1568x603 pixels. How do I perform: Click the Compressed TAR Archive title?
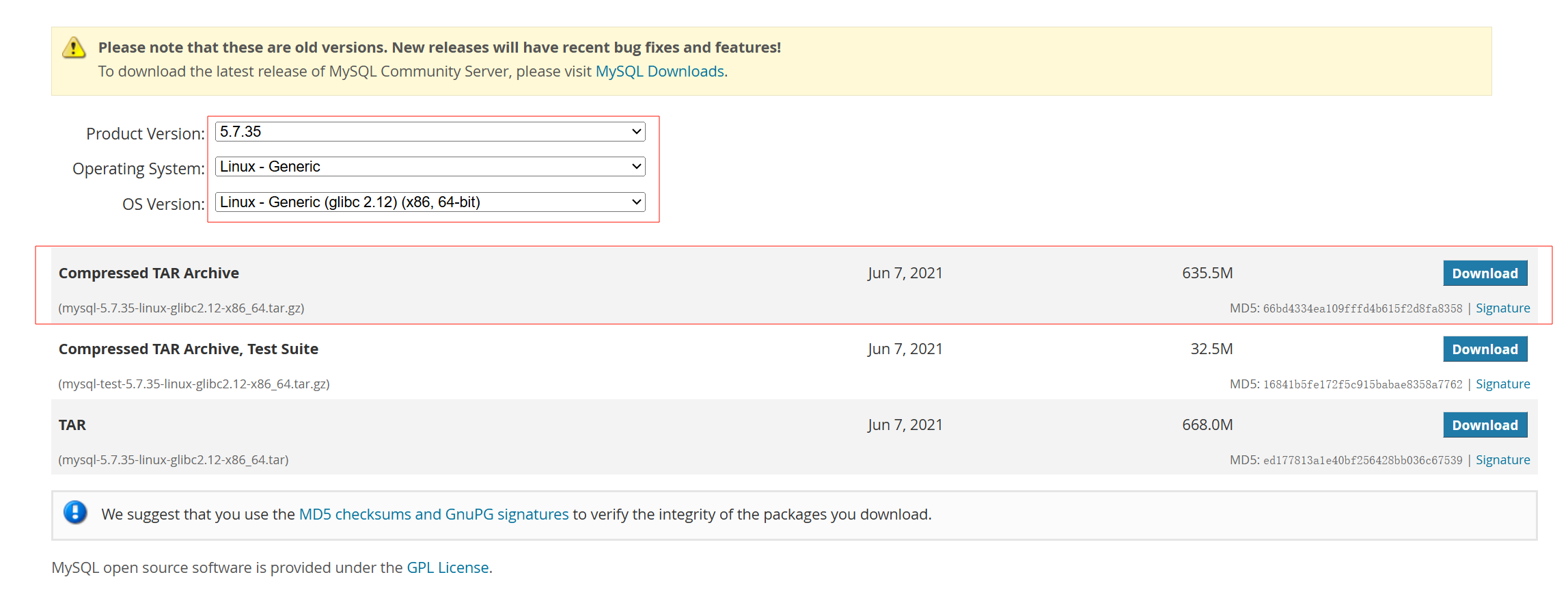149,273
